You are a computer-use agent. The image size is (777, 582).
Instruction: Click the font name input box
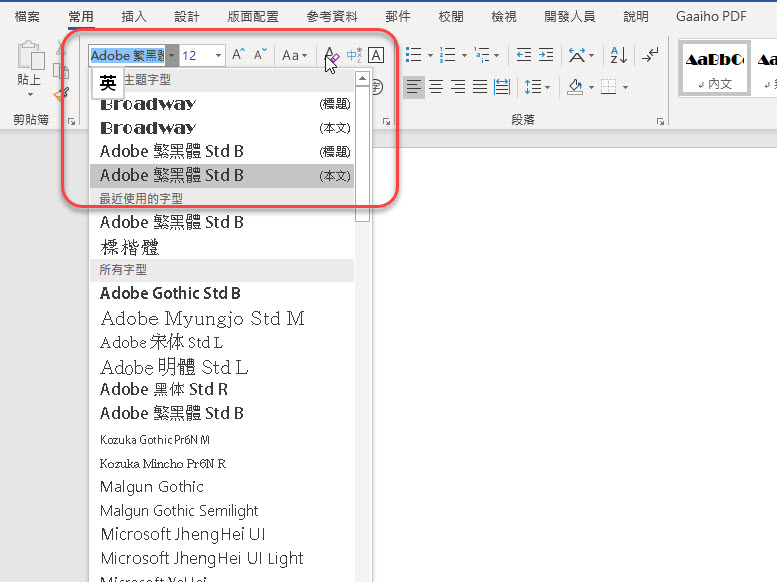pyautogui.click(x=127, y=56)
